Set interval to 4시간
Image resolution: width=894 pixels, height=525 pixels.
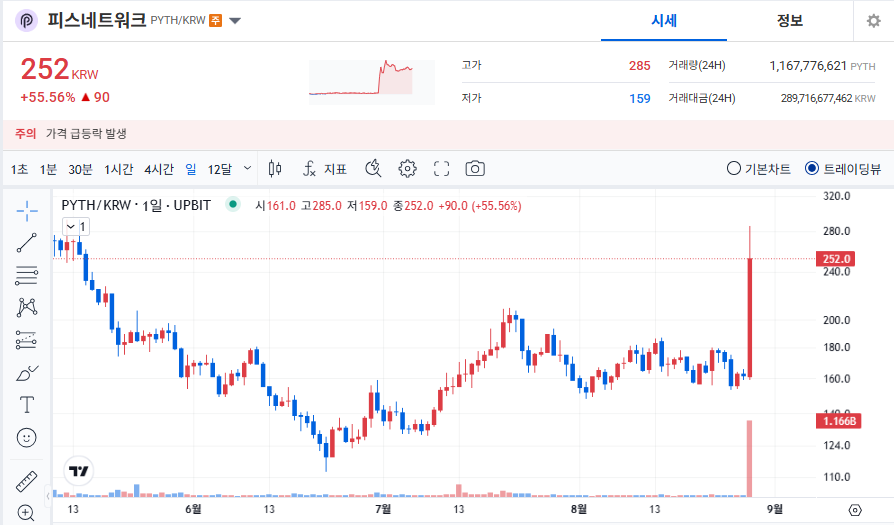[x=159, y=169]
